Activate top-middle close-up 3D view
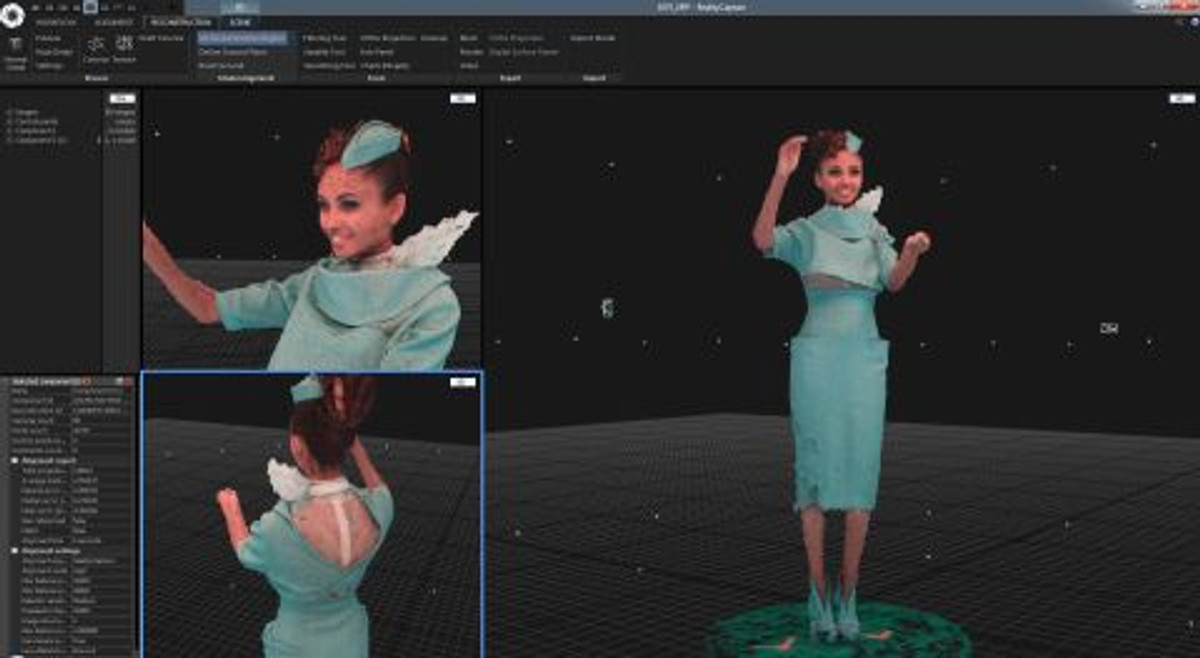 (x=312, y=229)
